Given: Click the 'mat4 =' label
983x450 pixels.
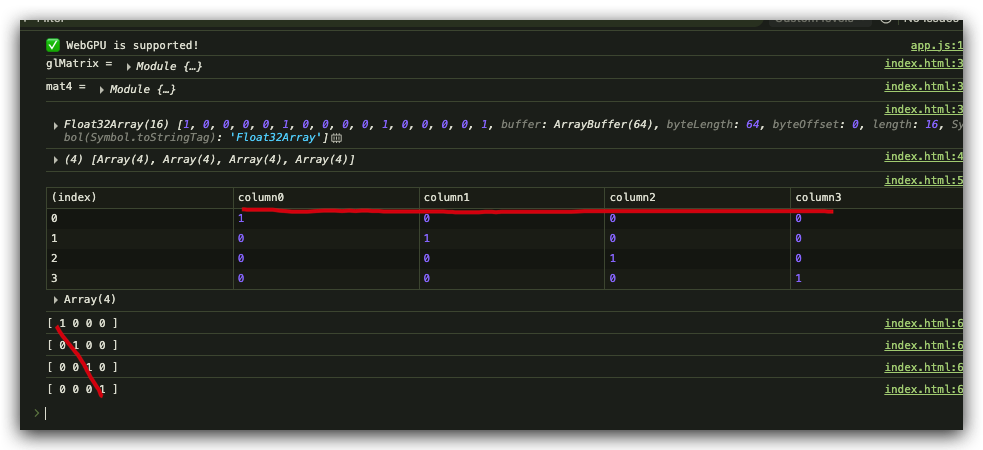Looking at the screenshot, I should (x=66, y=87).
